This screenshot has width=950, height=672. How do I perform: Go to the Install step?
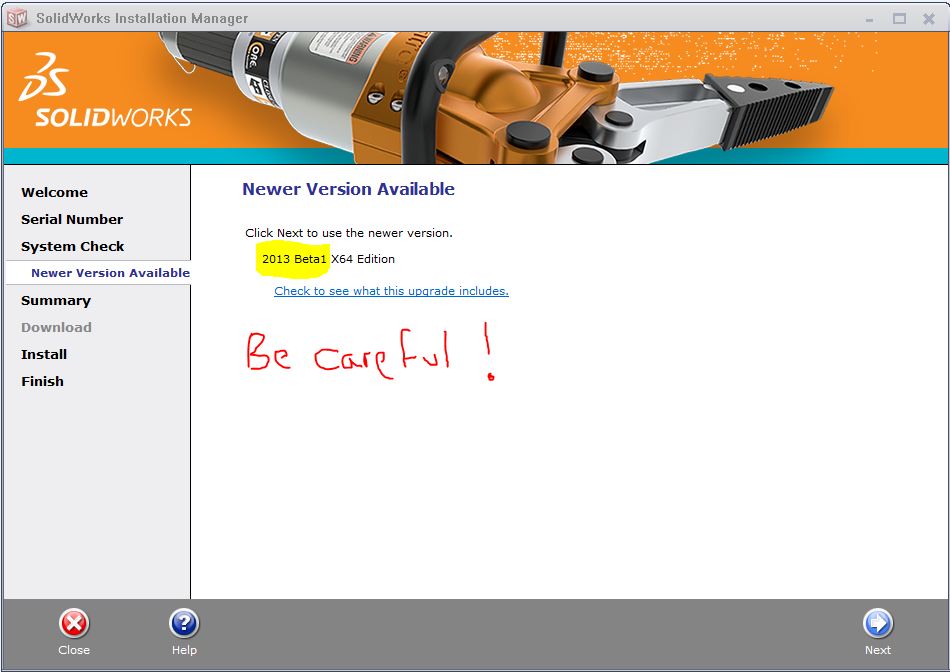tap(44, 354)
